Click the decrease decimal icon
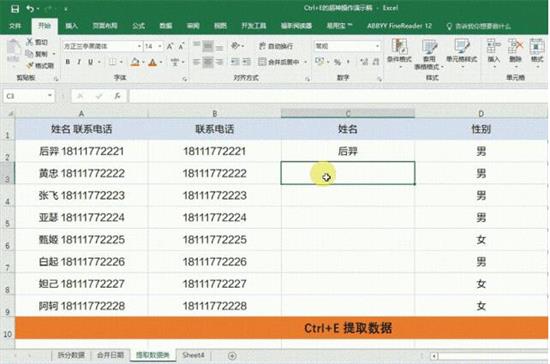Screen dimensions: 550x364 376,62
